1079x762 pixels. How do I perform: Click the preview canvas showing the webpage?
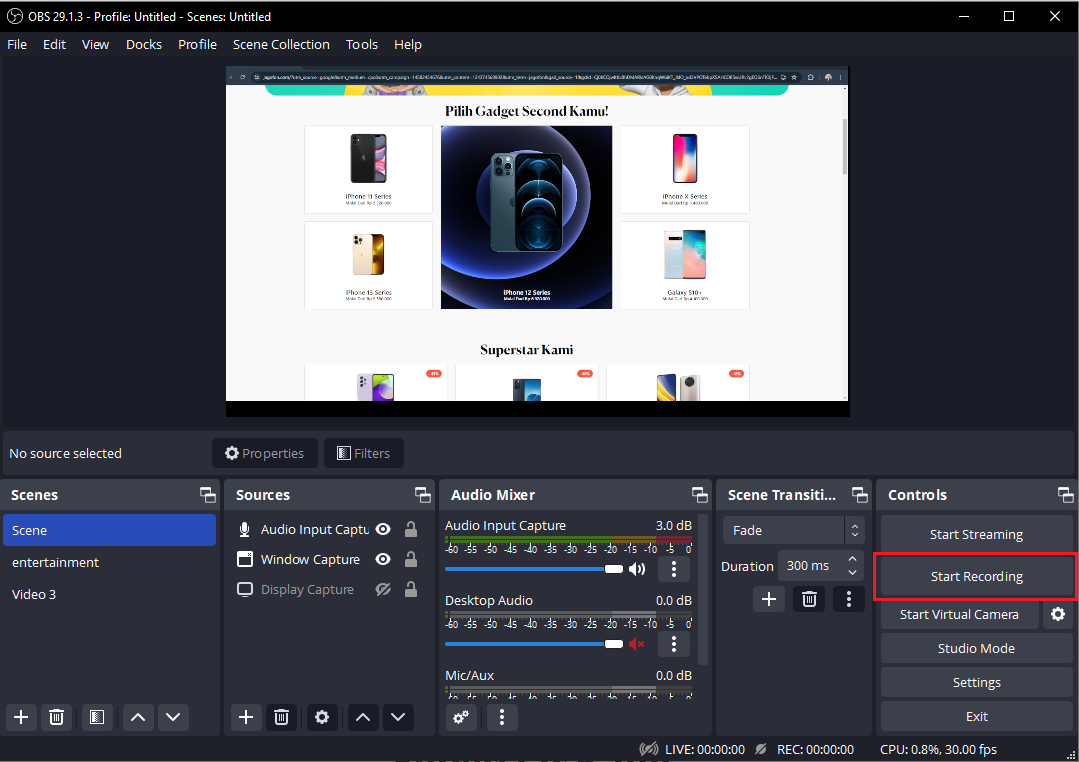click(x=537, y=241)
